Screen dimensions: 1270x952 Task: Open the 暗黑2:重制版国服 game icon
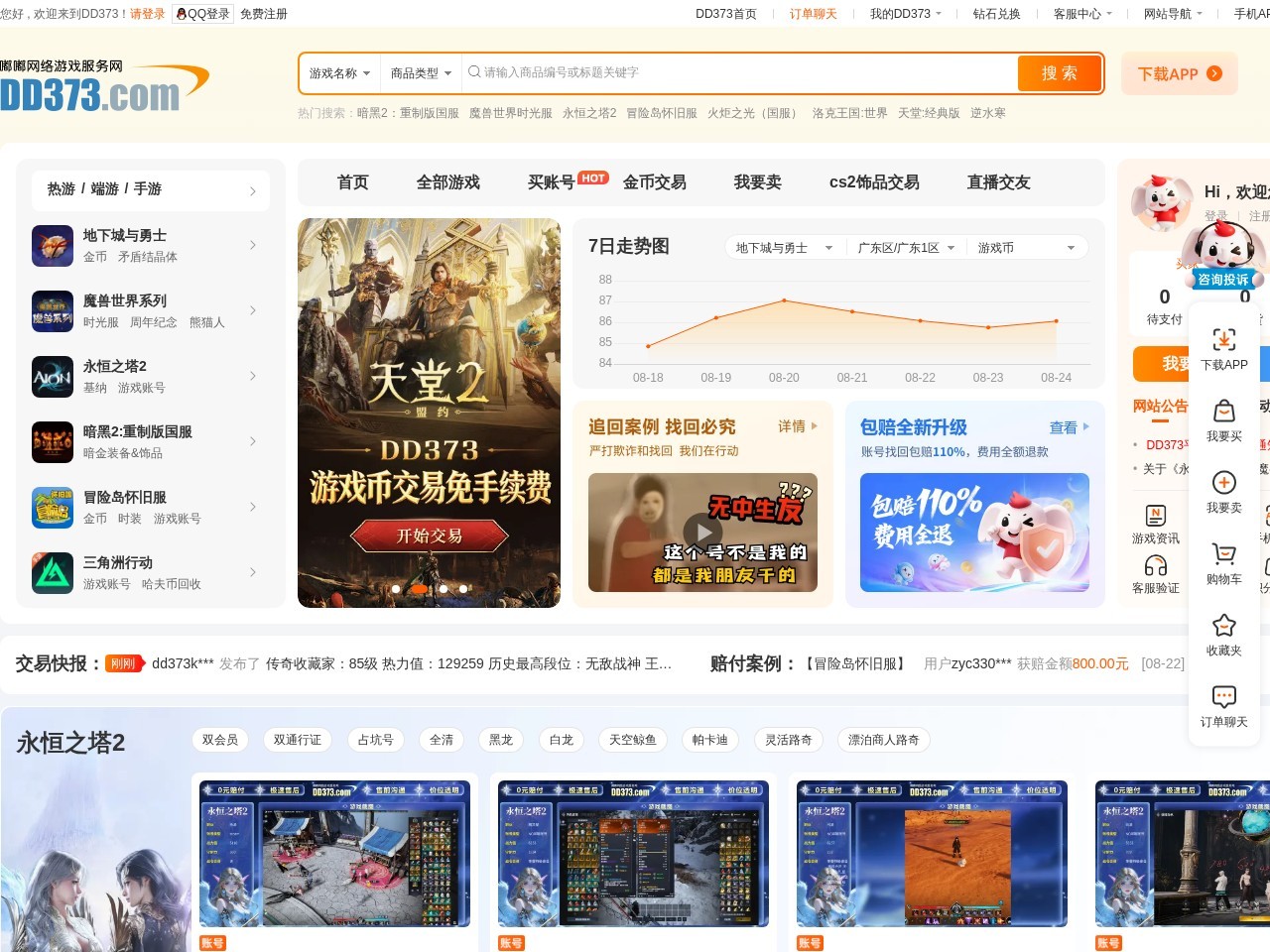coord(53,442)
